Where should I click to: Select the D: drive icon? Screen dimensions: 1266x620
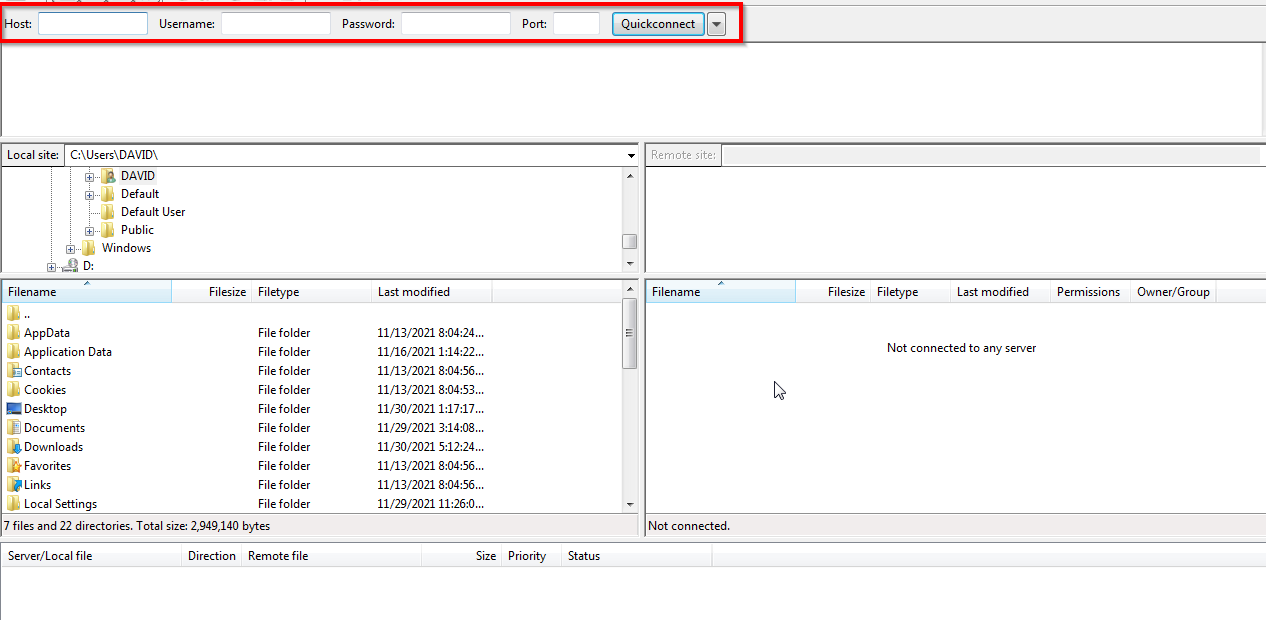[70, 265]
